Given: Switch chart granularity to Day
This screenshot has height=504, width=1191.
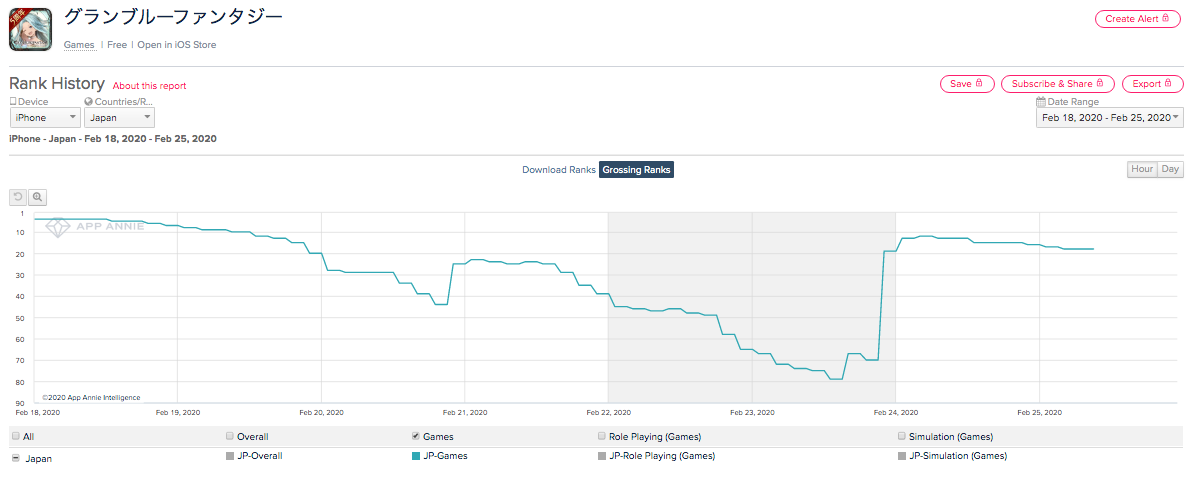Looking at the screenshot, I should coord(1170,169).
